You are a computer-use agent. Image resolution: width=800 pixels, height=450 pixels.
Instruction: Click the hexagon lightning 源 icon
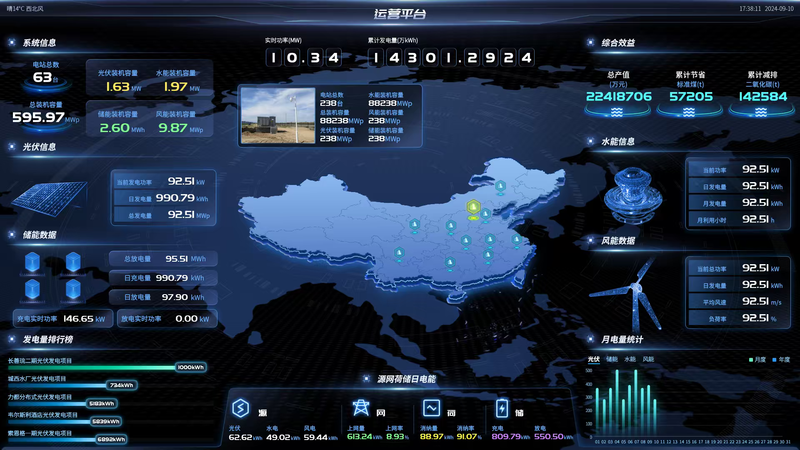[x=240, y=408]
